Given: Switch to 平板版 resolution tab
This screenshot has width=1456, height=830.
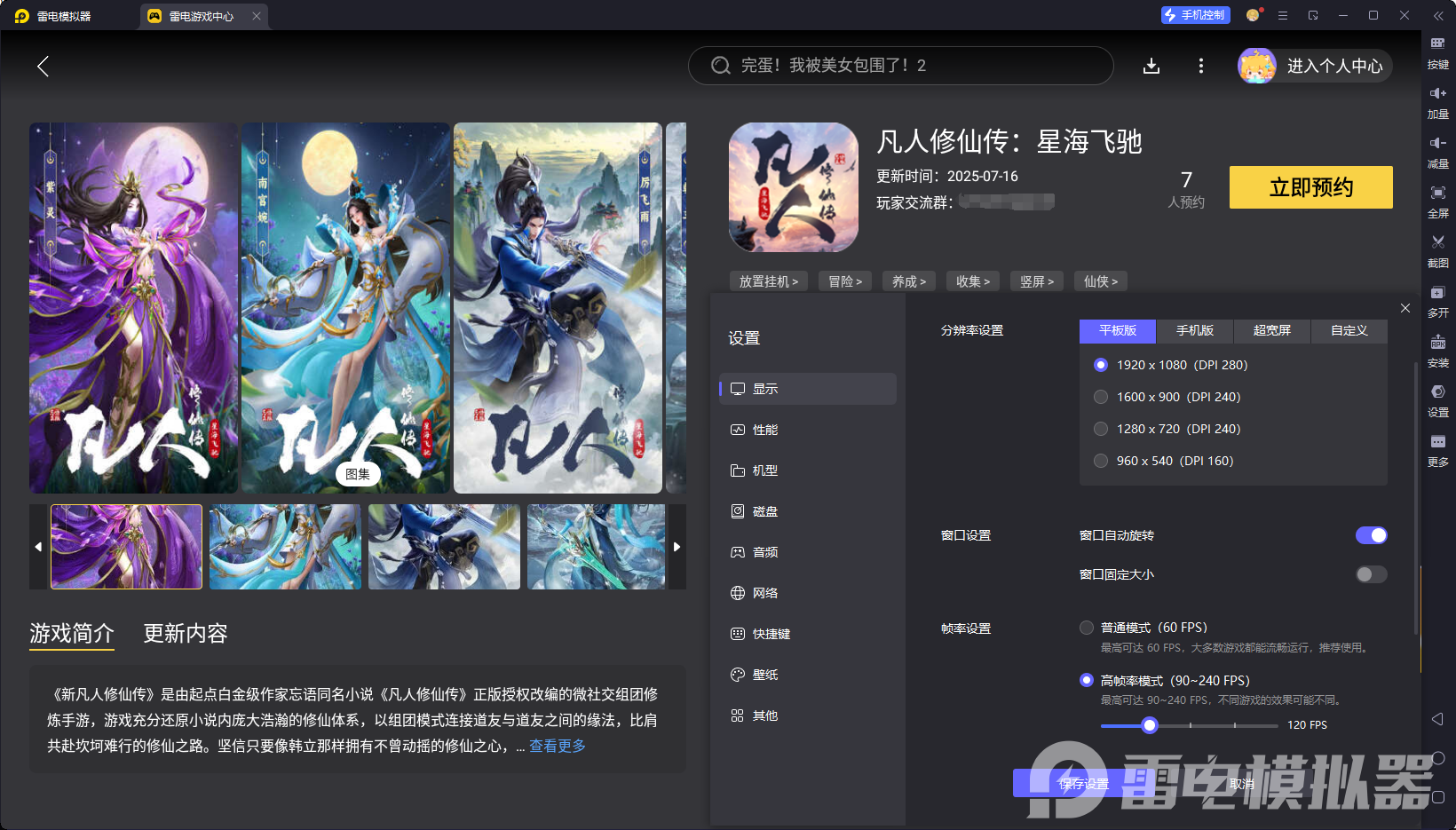Looking at the screenshot, I should coord(1118,330).
